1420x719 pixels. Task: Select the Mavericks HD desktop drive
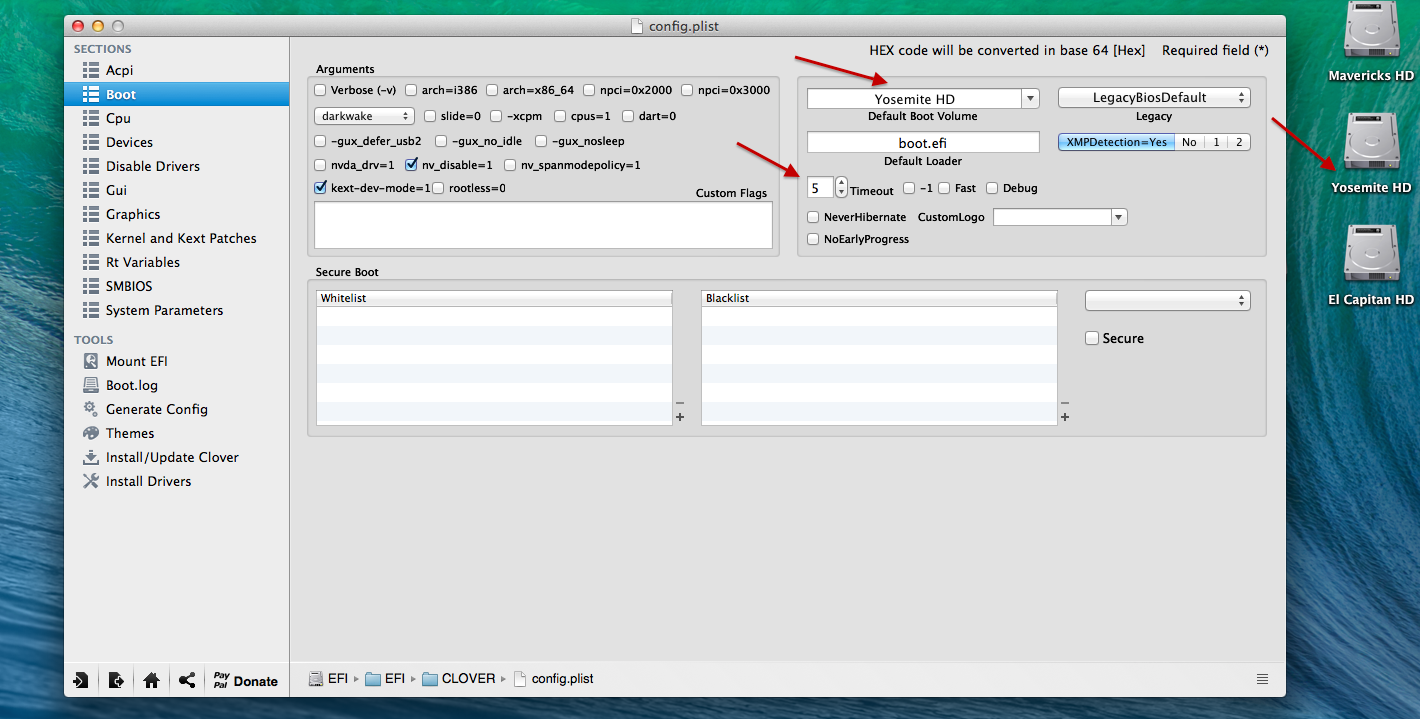(x=1371, y=43)
